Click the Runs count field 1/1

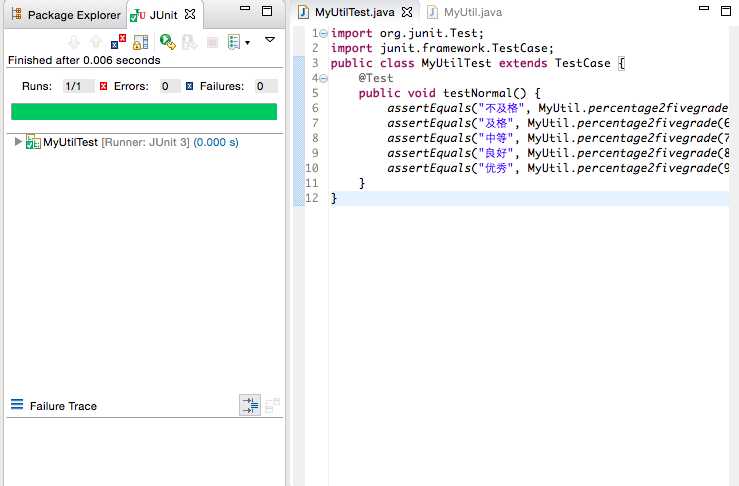78,86
